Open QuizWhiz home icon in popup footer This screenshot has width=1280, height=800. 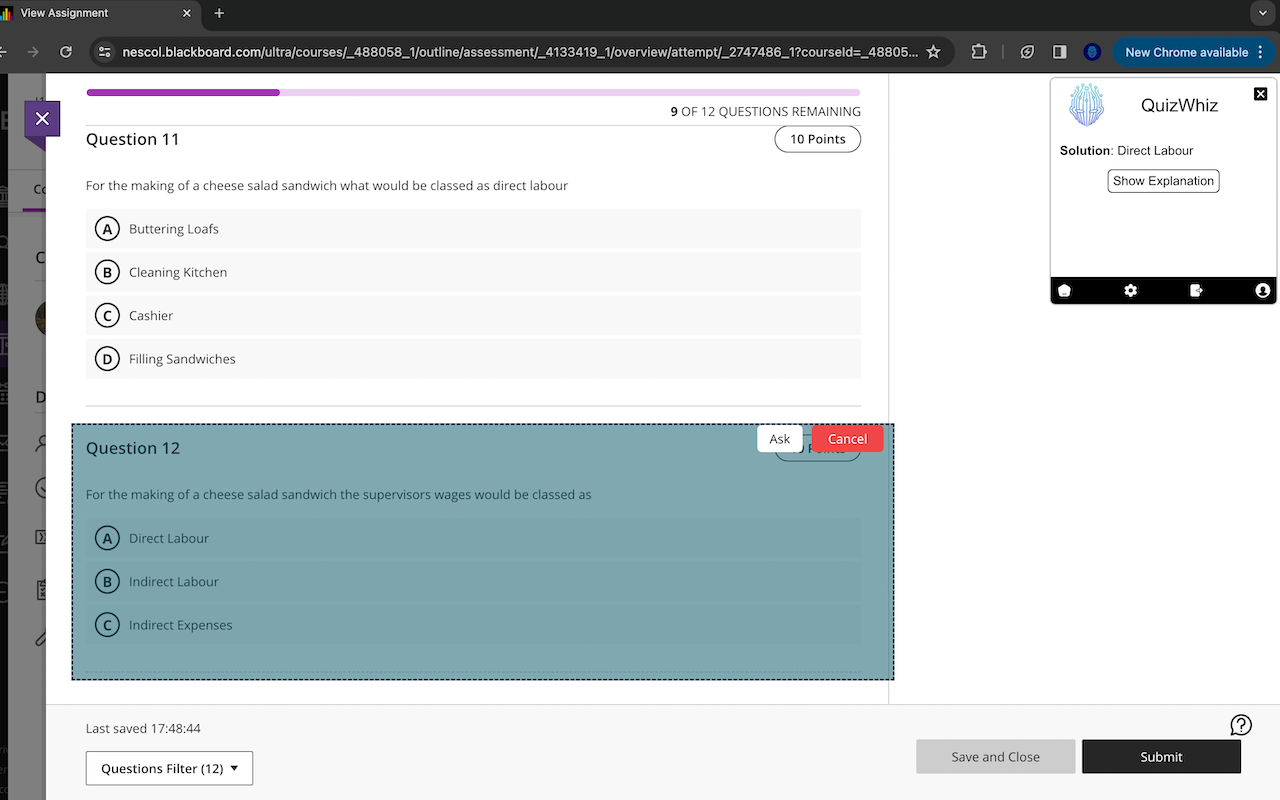[x=1064, y=291]
